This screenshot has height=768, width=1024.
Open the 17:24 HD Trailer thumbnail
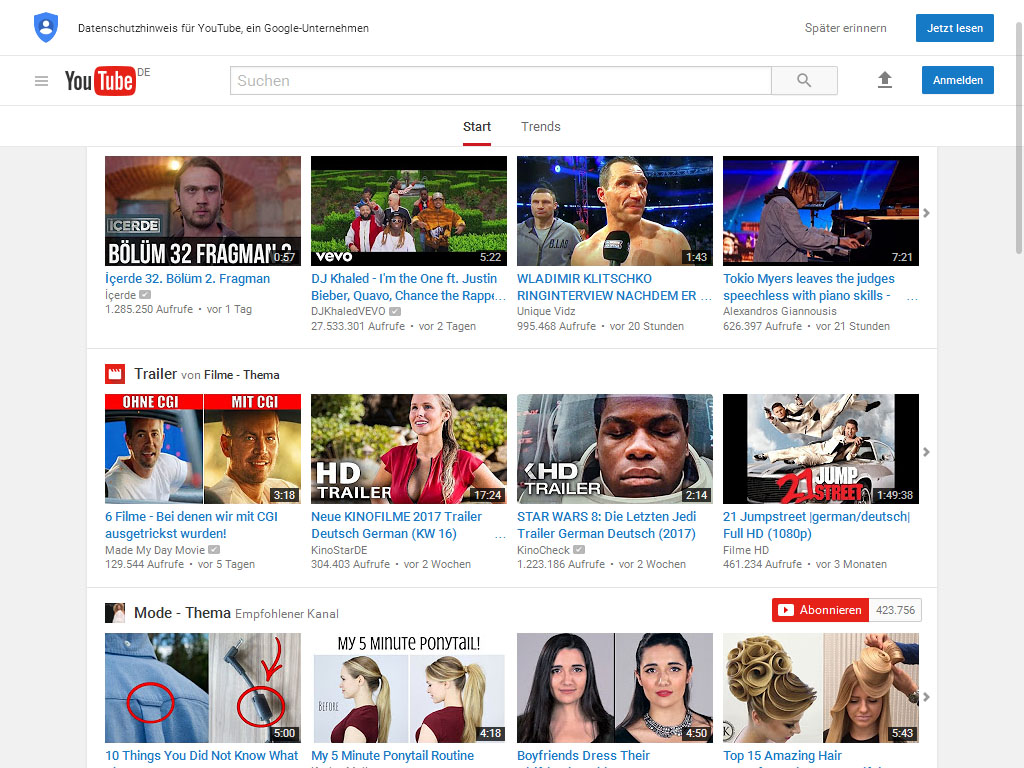coord(409,449)
